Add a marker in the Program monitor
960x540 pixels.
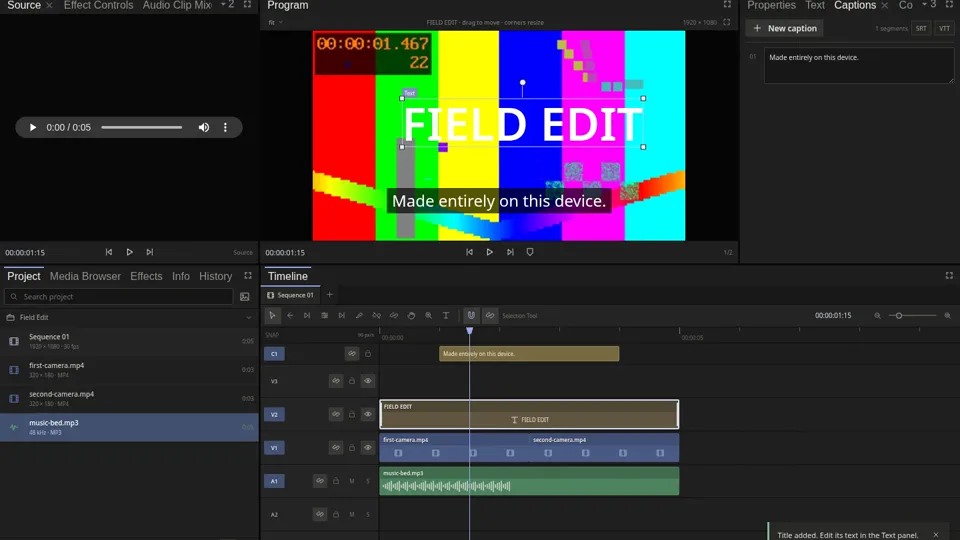point(530,252)
